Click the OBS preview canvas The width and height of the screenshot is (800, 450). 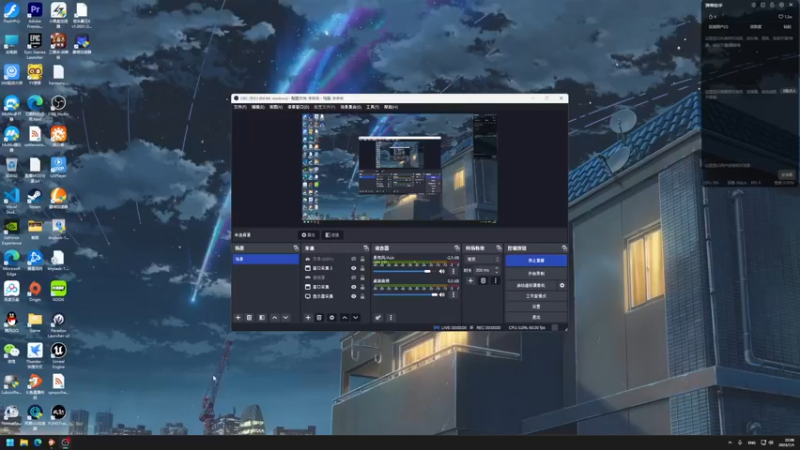point(399,168)
